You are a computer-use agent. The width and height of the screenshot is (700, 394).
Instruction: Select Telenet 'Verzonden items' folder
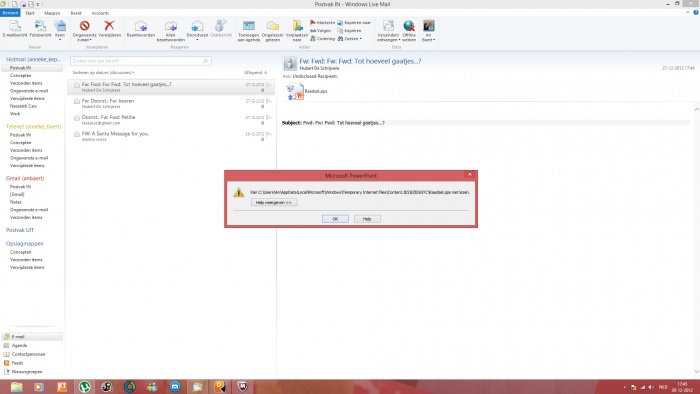pos(26,150)
